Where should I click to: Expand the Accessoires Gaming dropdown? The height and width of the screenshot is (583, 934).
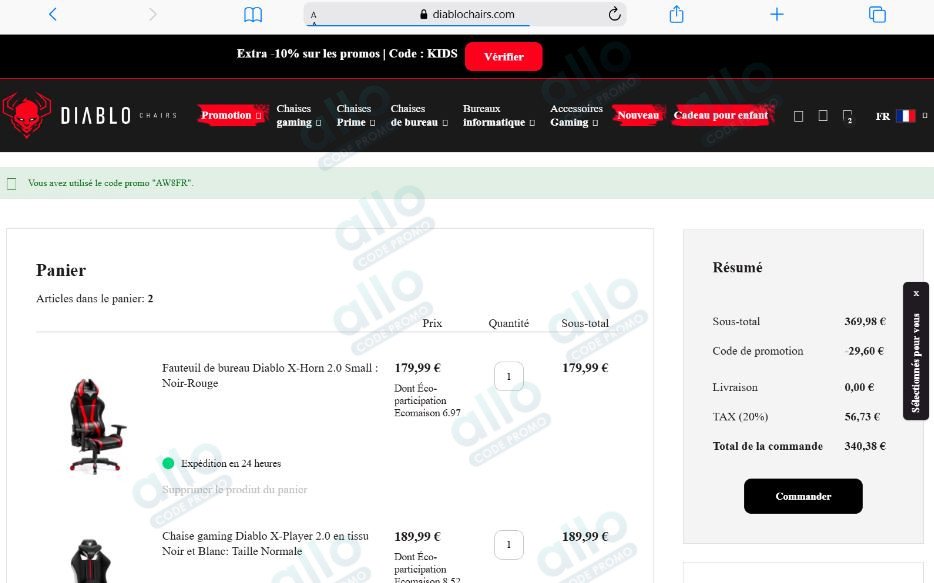[x=576, y=116]
